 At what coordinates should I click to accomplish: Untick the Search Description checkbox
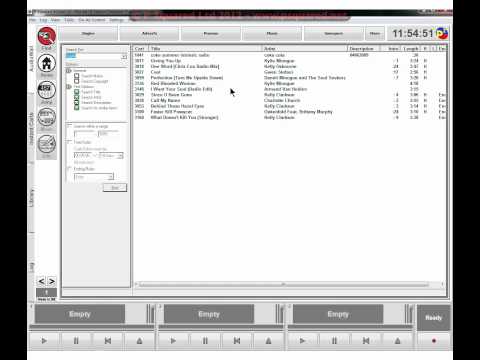tap(77, 102)
